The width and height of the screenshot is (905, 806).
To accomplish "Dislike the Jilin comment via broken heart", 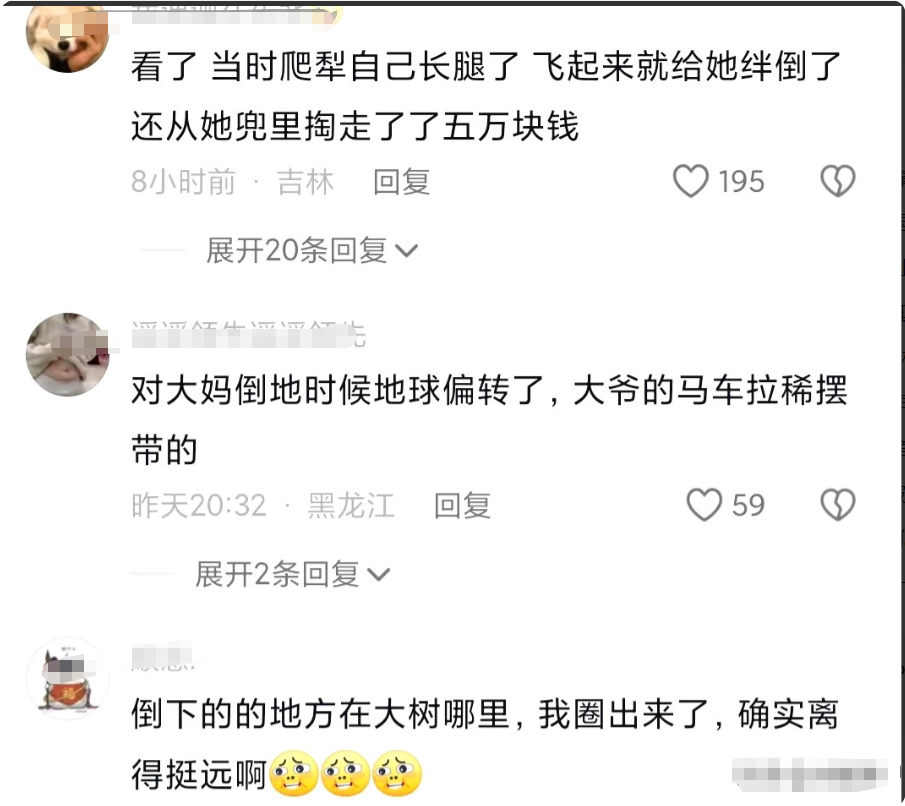I will pyautogui.click(x=837, y=181).
